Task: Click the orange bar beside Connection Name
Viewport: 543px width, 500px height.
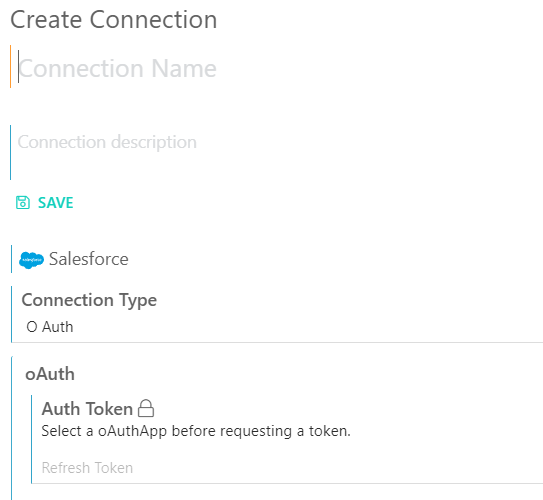Action: click(11, 66)
